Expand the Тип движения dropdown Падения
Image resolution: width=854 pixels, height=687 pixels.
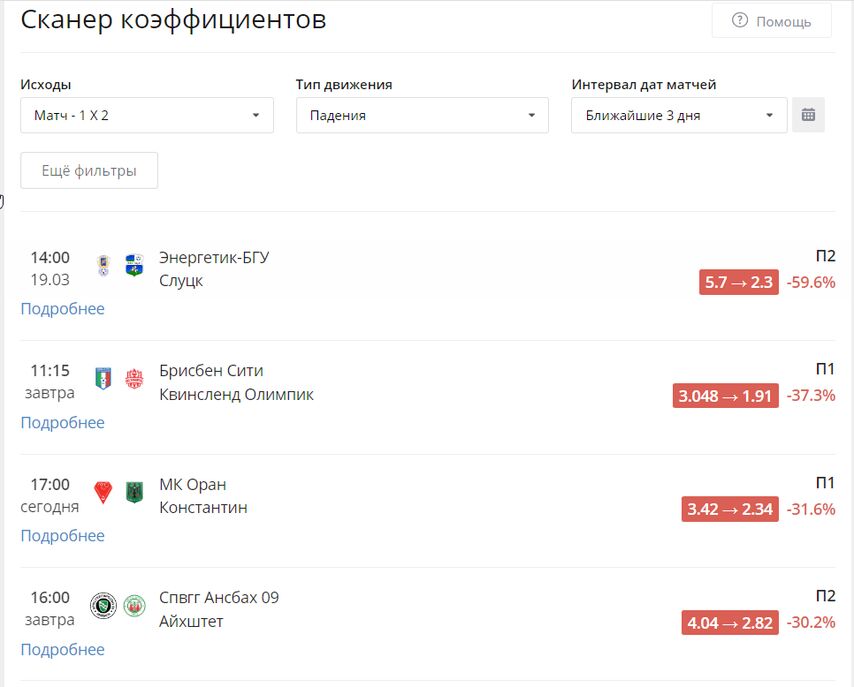tap(422, 115)
